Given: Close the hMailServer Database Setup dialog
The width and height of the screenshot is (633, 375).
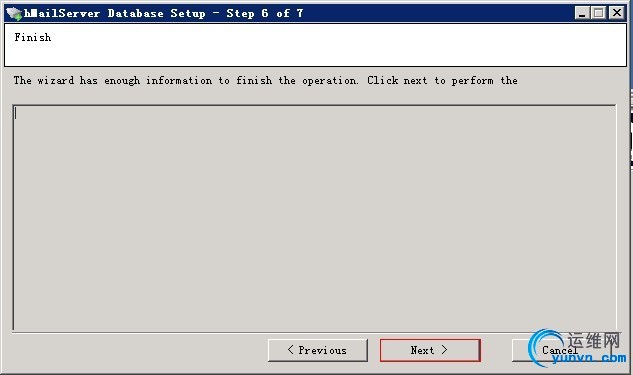Looking at the screenshot, I should (617, 13).
